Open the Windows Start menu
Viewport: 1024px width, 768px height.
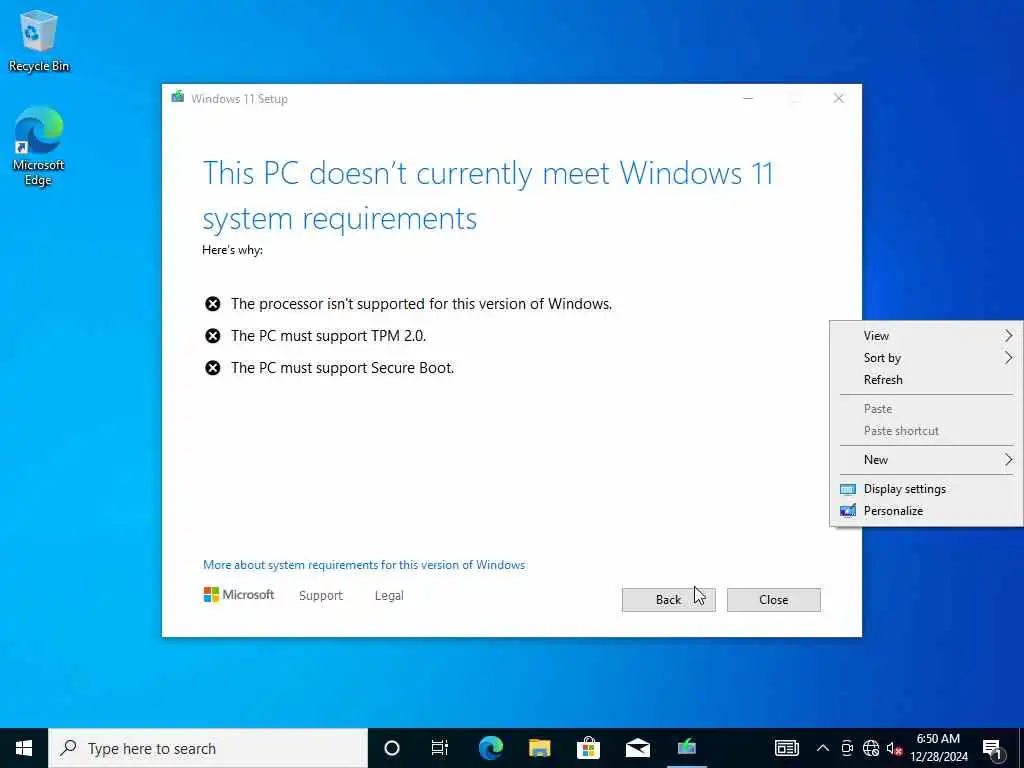point(24,748)
